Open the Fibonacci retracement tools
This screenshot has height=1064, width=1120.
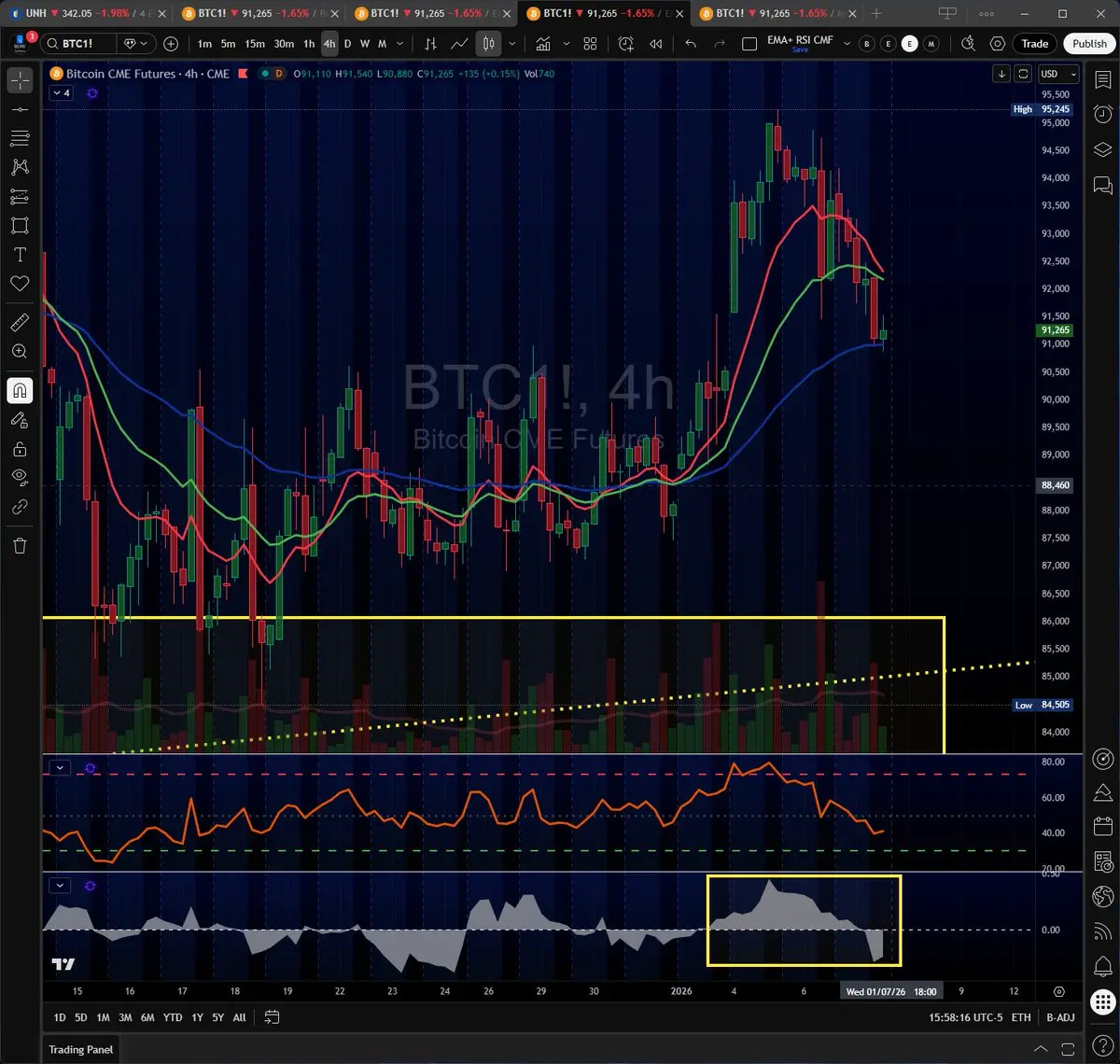pos(20,139)
